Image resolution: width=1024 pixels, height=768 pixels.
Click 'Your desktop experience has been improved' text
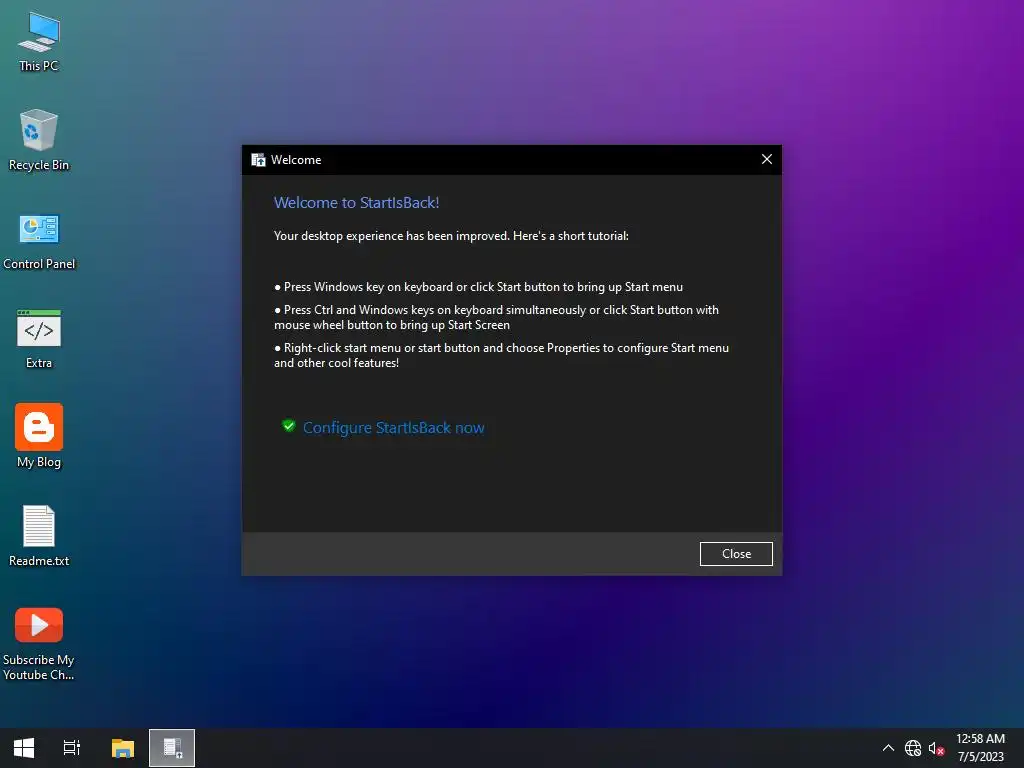tap(451, 236)
